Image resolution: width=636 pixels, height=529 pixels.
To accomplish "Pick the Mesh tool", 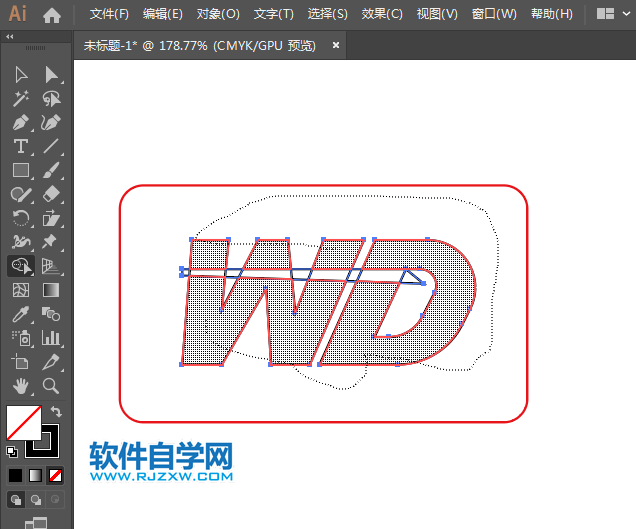I will (21, 290).
